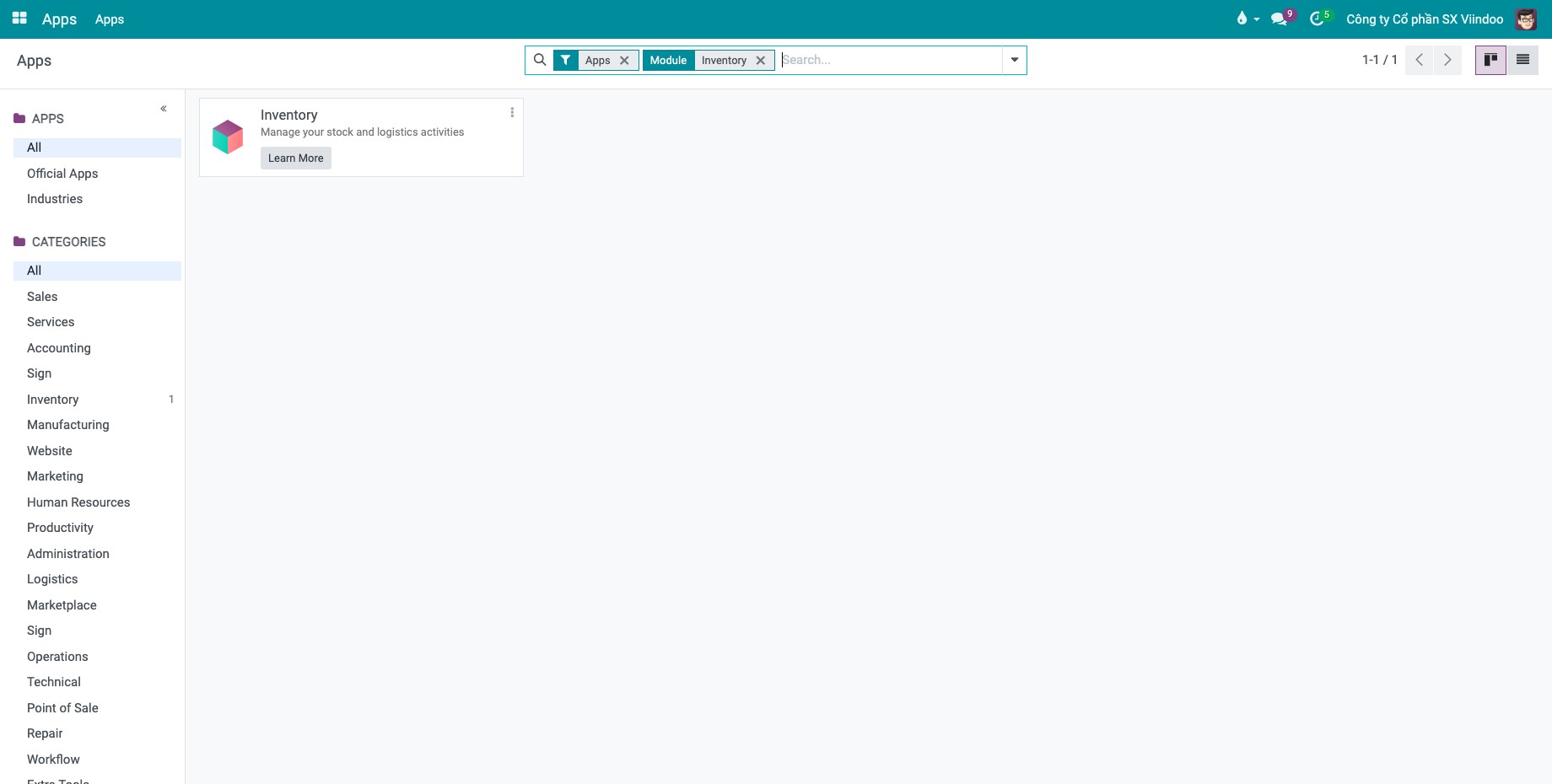Select the Logistics category
The height and width of the screenshot is (784, 1552).
click(97, 579)
